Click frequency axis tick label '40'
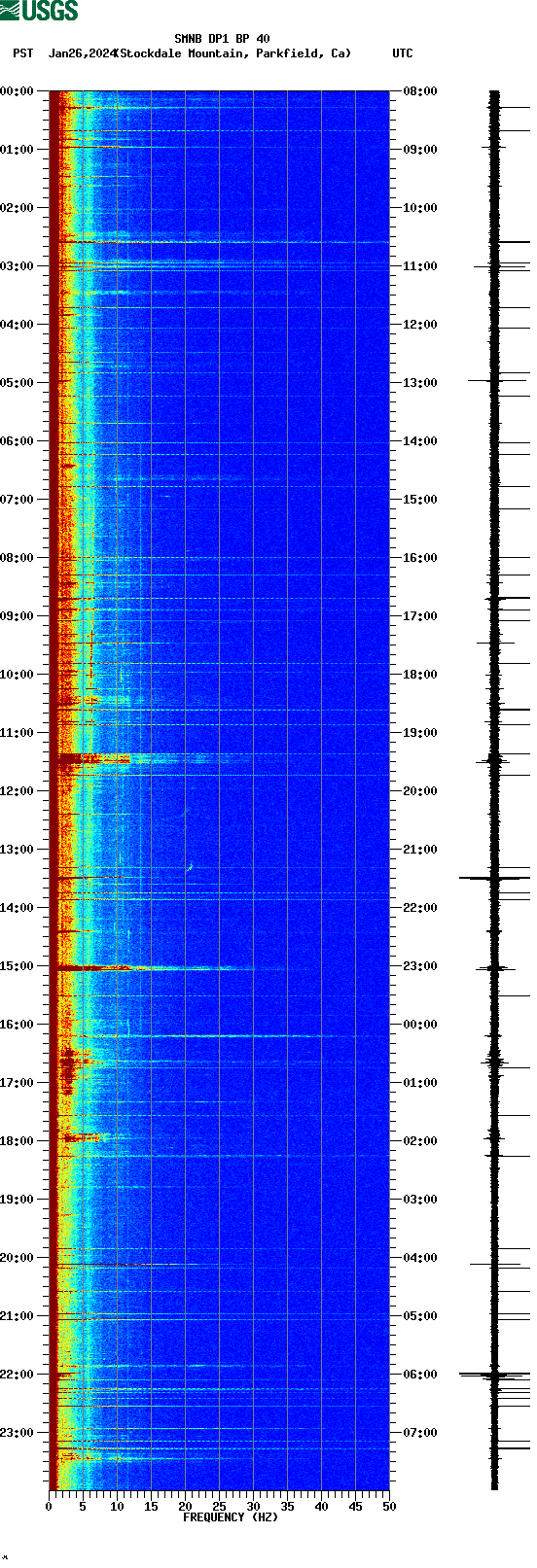537x1568 pixels. pyautogui.click(x=321, y=1507)
